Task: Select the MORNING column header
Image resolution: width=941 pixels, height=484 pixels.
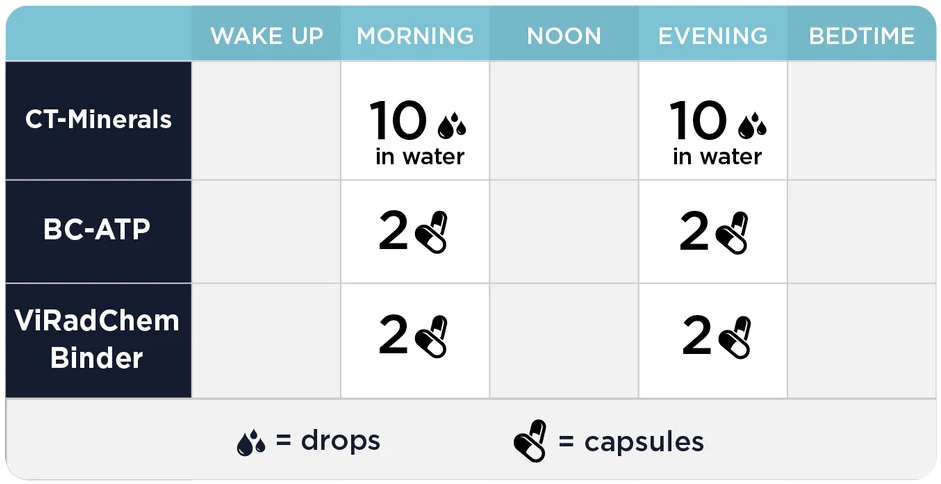Action: [415, 36]
